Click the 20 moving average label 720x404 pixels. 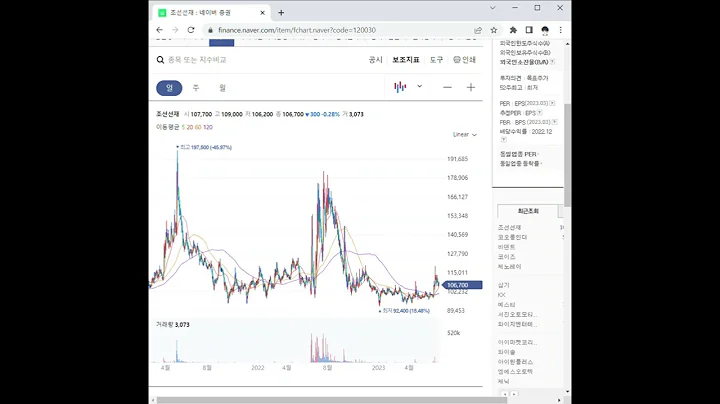point(190,127)
